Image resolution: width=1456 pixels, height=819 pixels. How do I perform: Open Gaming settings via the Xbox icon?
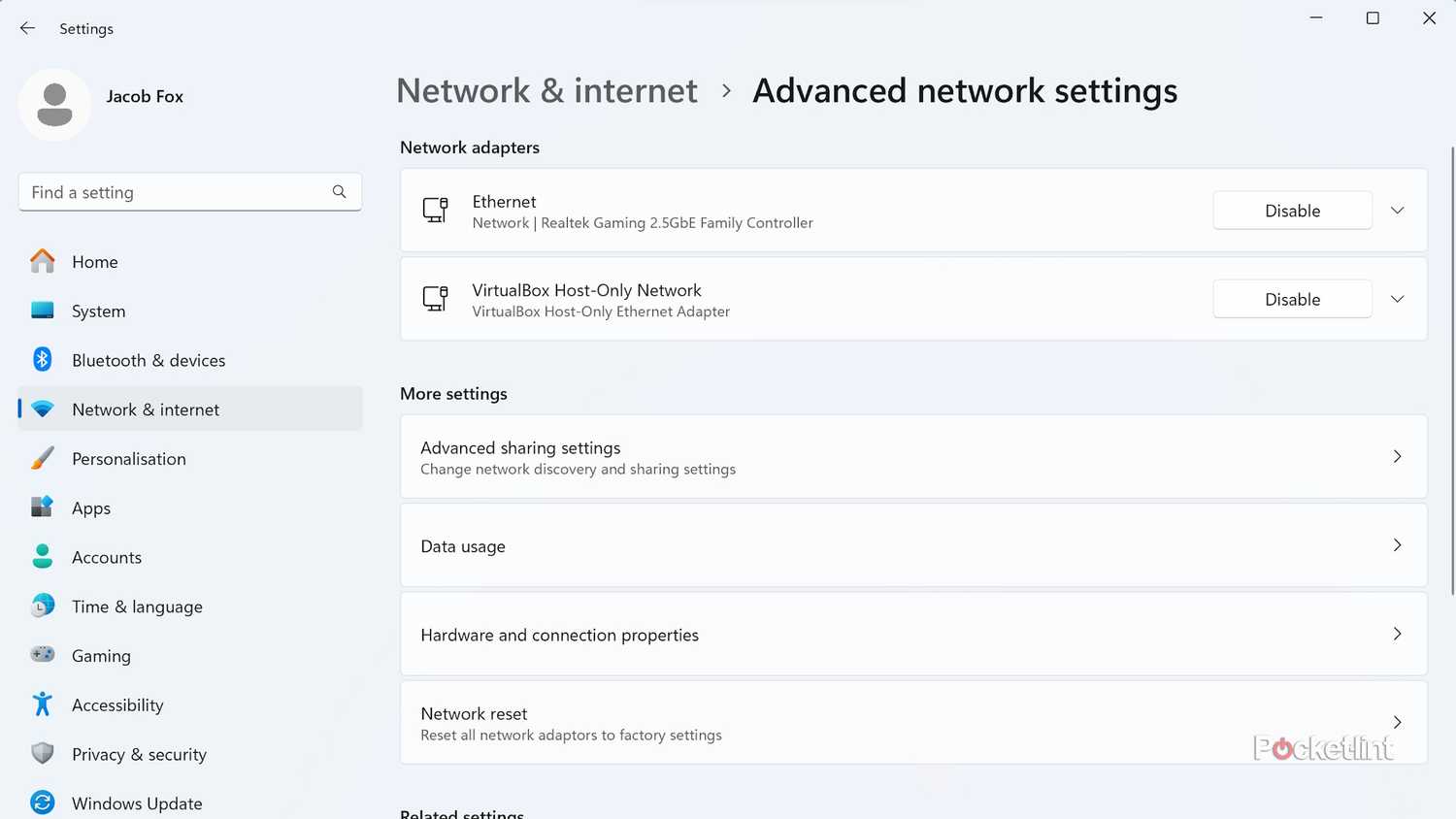(x=43, y=655)
